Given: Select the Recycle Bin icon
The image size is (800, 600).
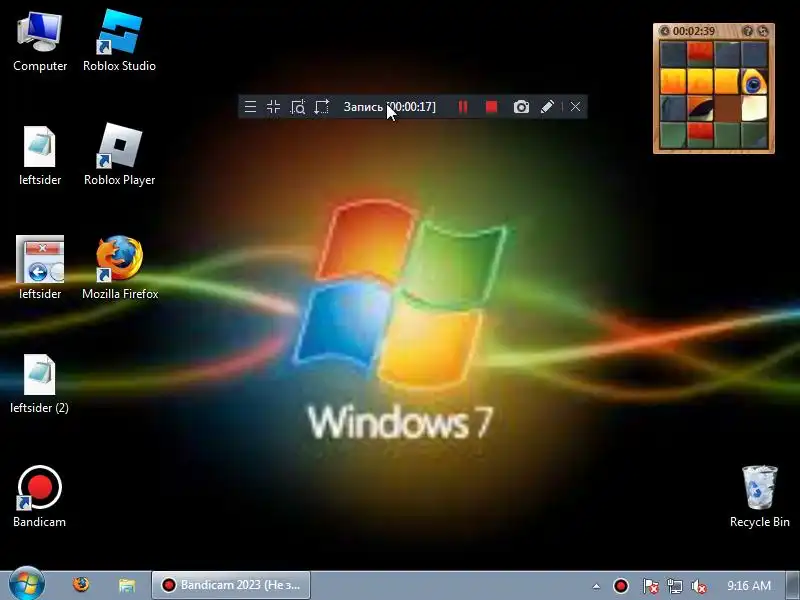Looking at the screenshot, I should 760,496.
